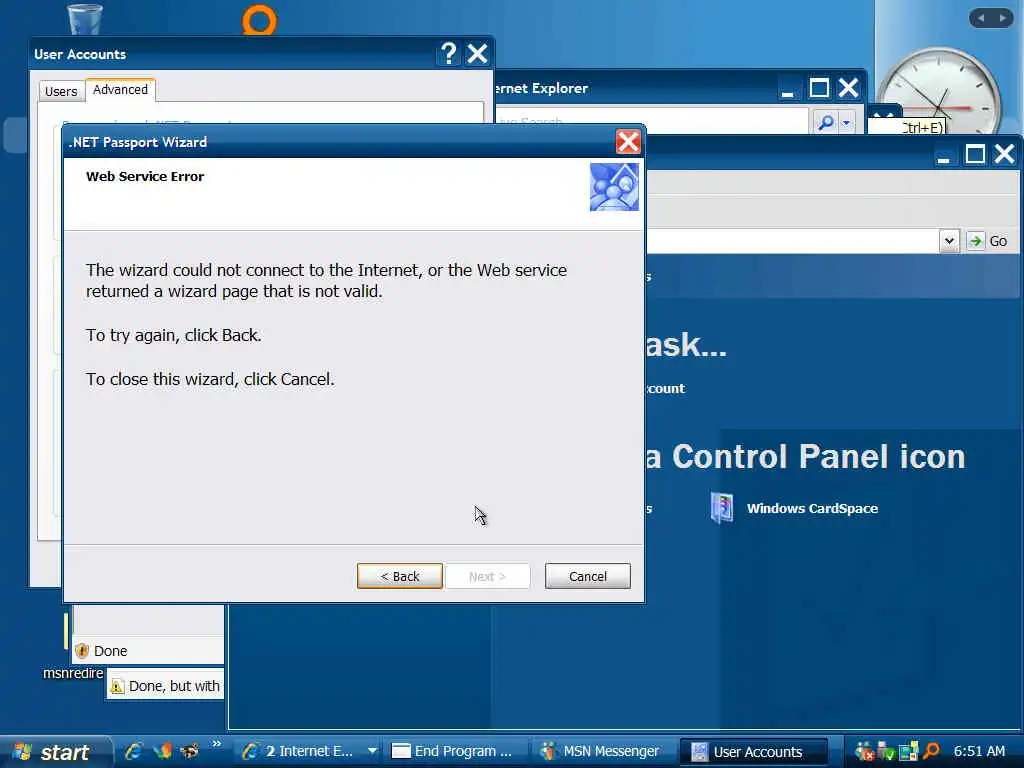Close the .NET Passport Wizard with red X

pos(628,142)
